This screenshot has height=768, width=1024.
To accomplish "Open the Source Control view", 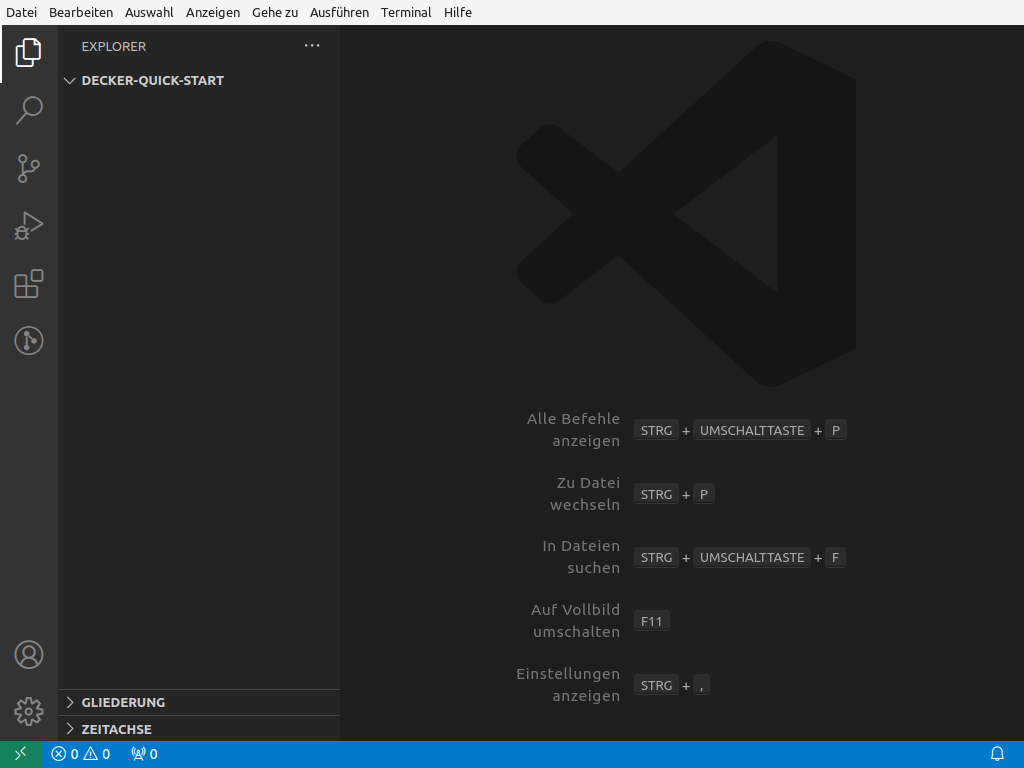I will coord(29,168).
